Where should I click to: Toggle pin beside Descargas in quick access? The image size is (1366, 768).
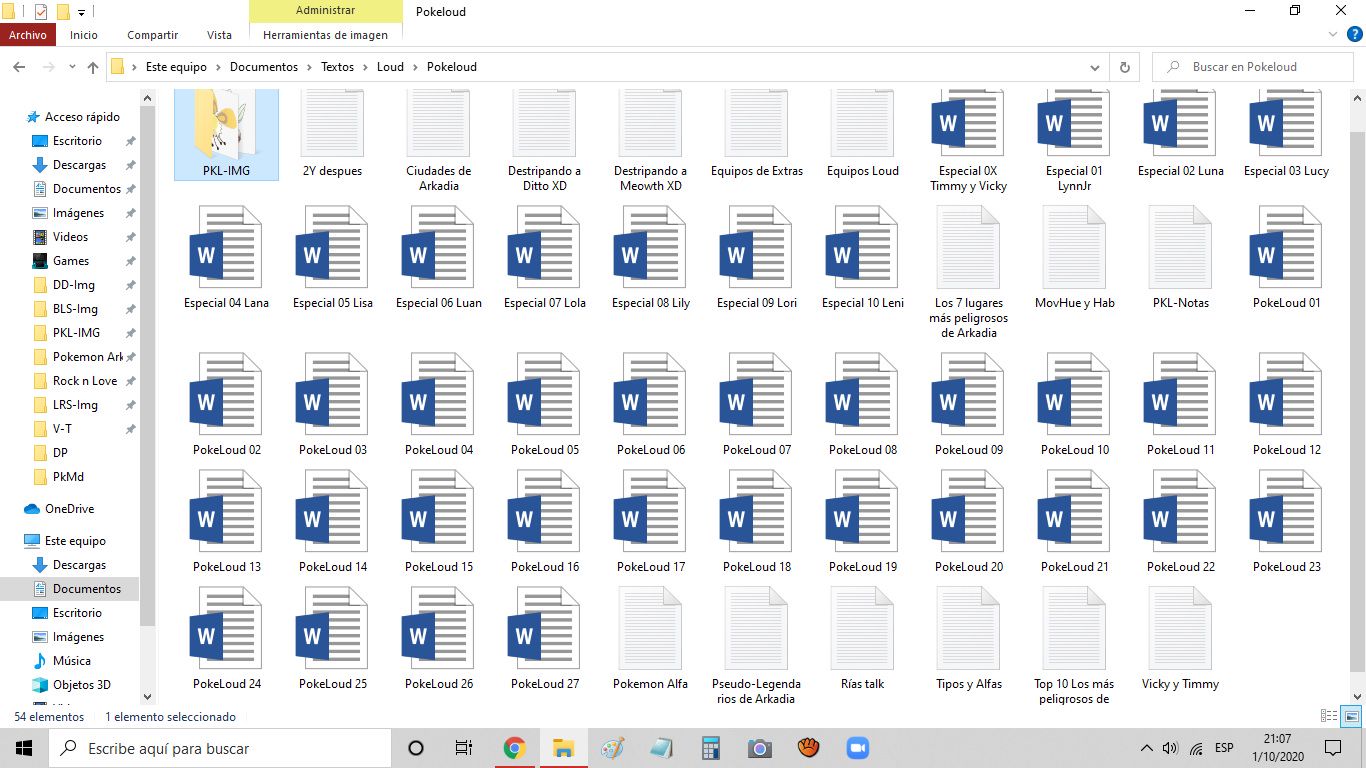(130, 165)
